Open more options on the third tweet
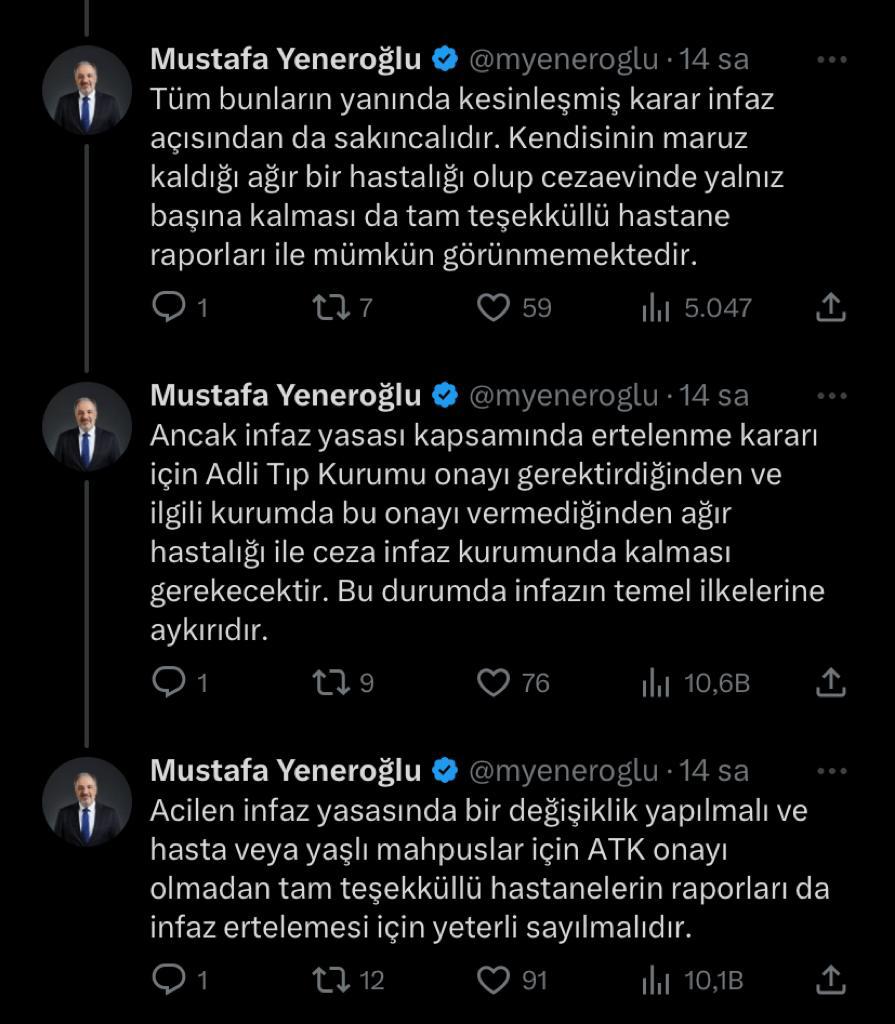895x1024 pixels. click(832, 771)
